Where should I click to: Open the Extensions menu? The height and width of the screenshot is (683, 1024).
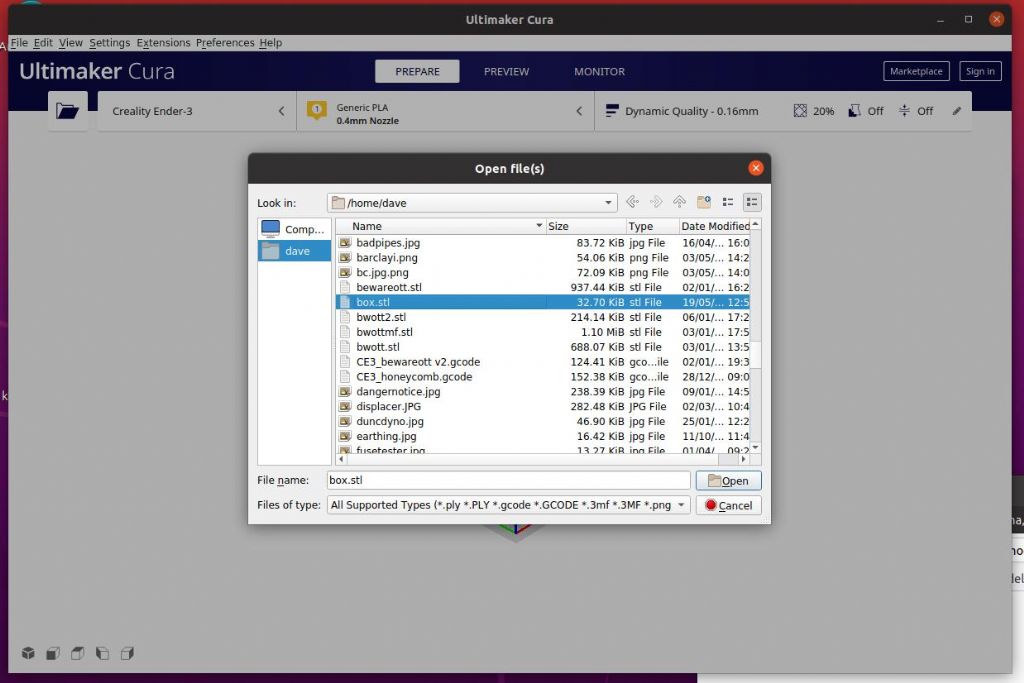click(163, 42)
